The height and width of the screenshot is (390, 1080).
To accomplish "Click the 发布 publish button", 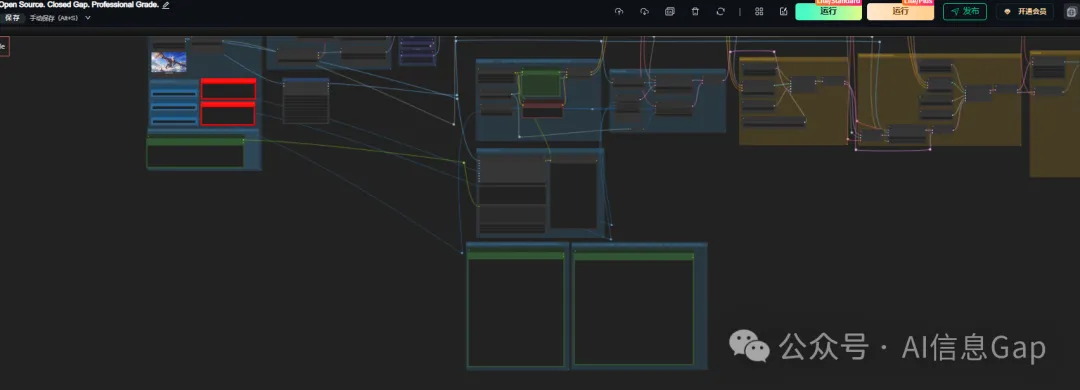I will 964,12.
